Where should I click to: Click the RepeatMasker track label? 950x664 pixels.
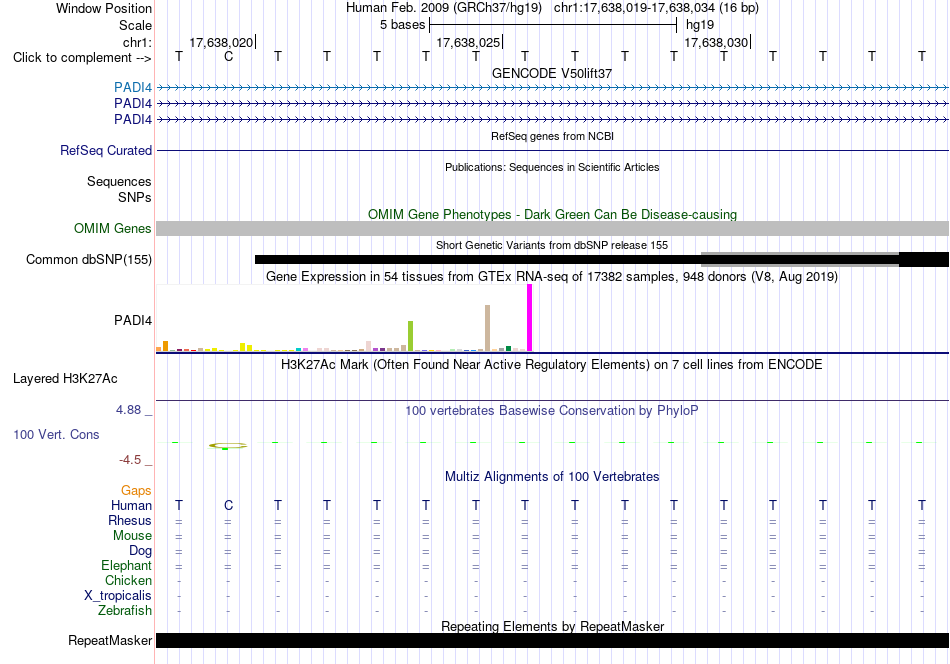pyautogui.click(x=110, y=640)
